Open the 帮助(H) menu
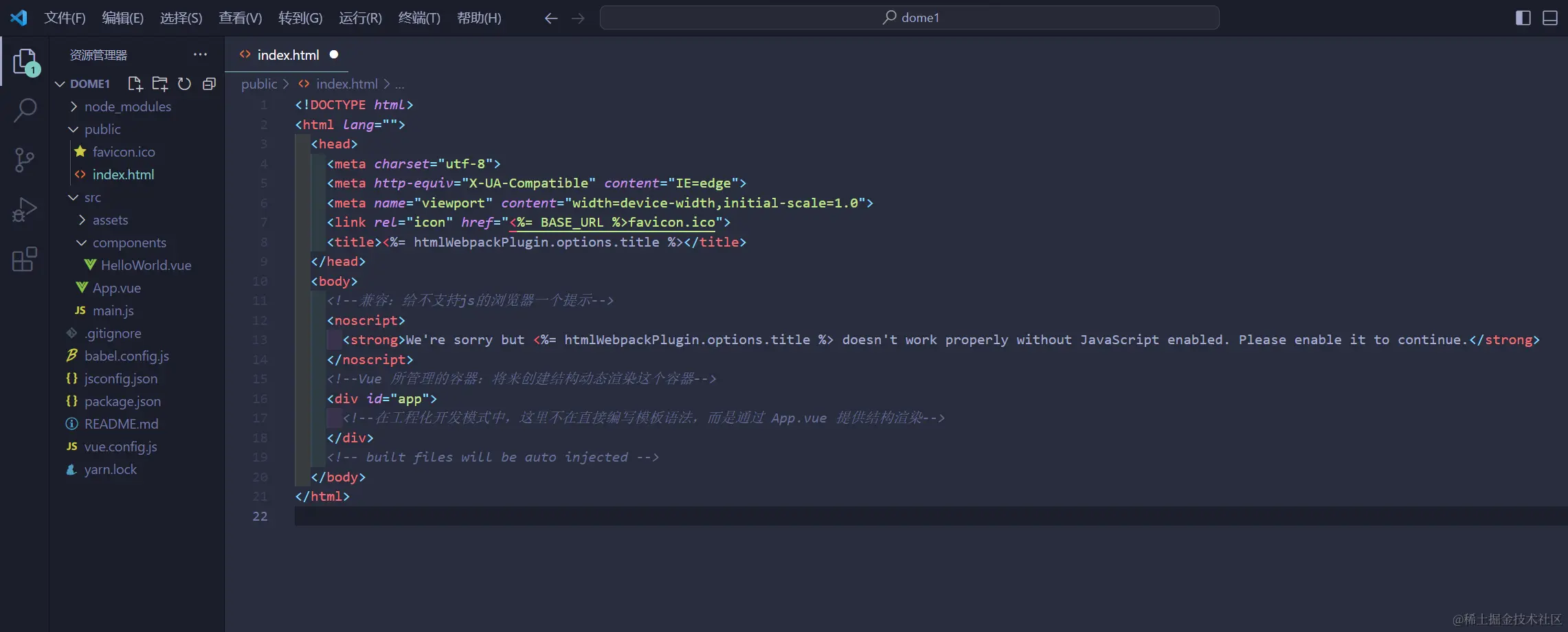This screenshot has height=632, width=1568. pos(479,18)
